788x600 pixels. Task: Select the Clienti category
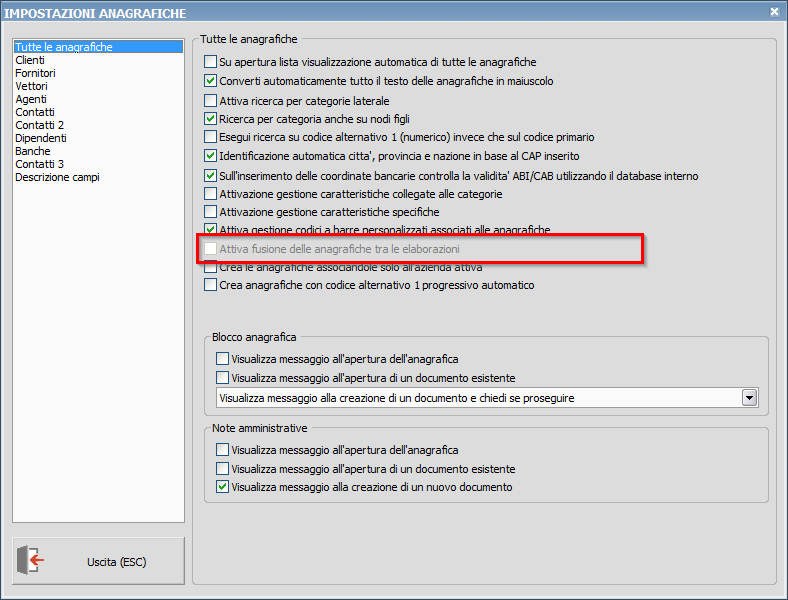[30, 60]
